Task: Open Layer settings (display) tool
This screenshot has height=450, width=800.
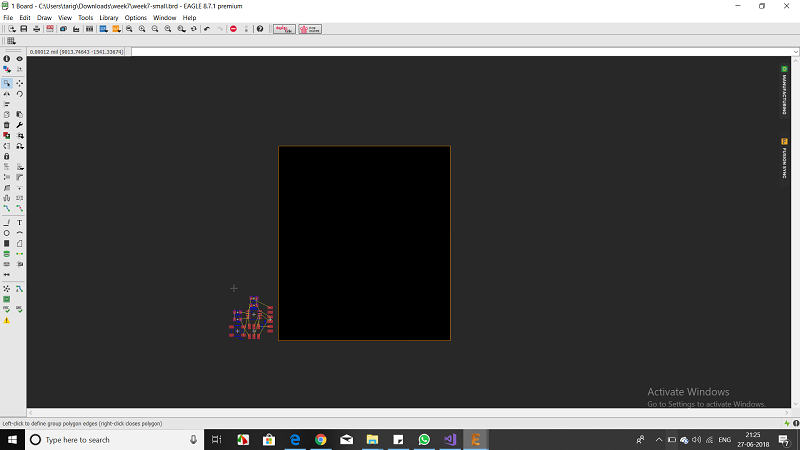Action: (7, 69)
